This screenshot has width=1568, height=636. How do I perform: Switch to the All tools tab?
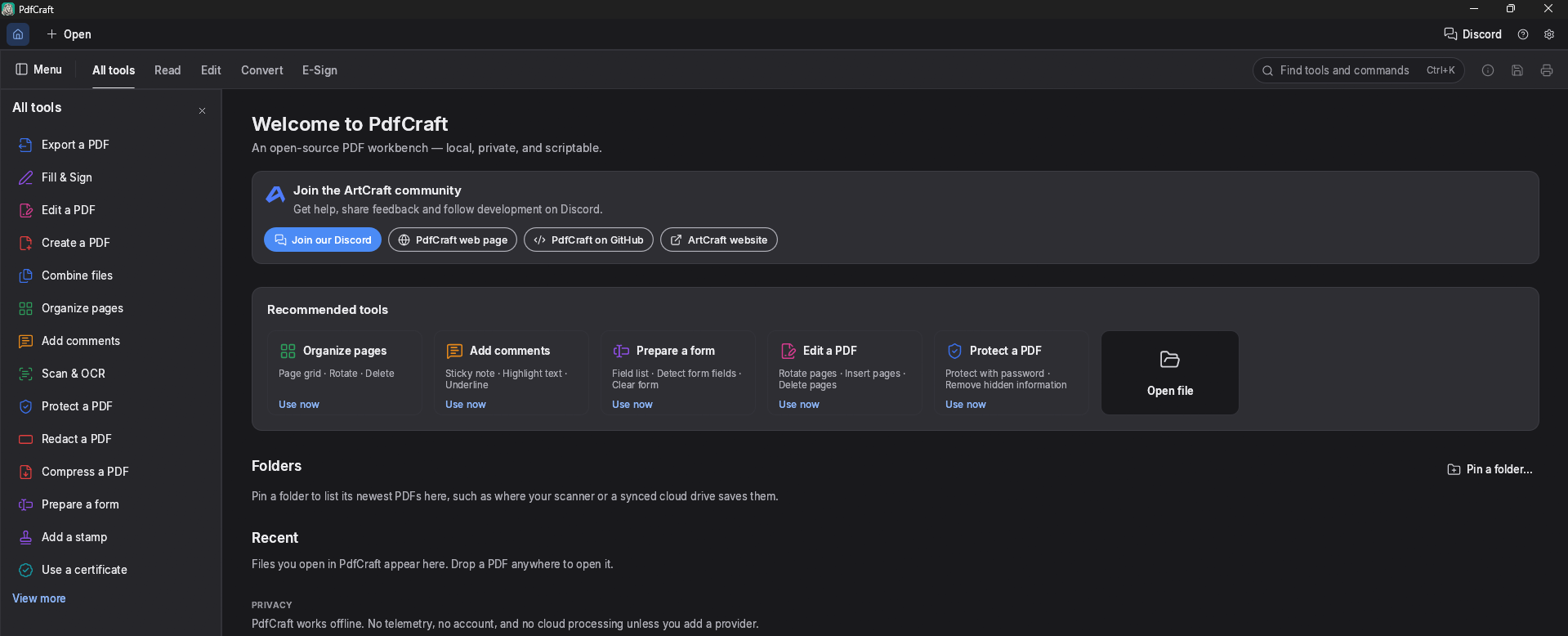tap(114, 70)
